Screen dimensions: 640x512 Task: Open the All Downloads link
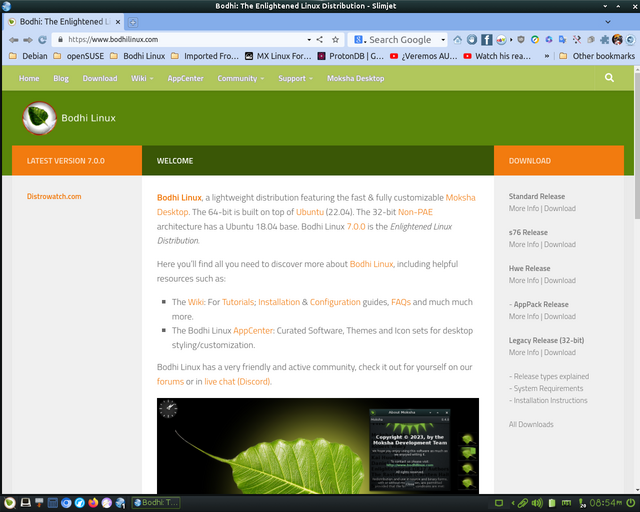[531, 425]
